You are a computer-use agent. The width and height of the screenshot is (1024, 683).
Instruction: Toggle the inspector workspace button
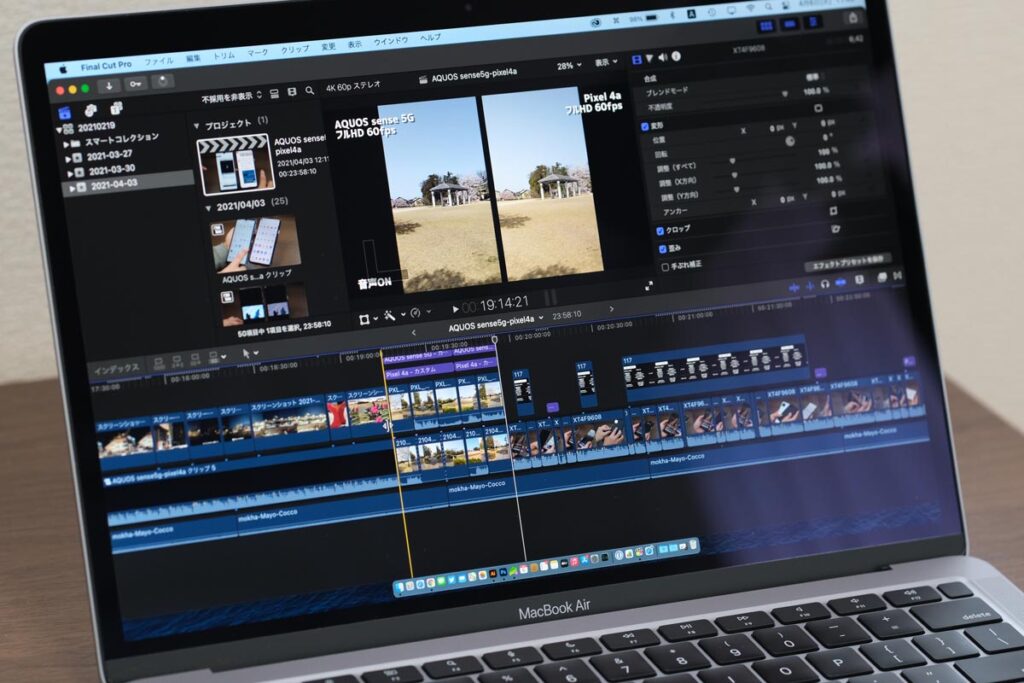[814, 22]
